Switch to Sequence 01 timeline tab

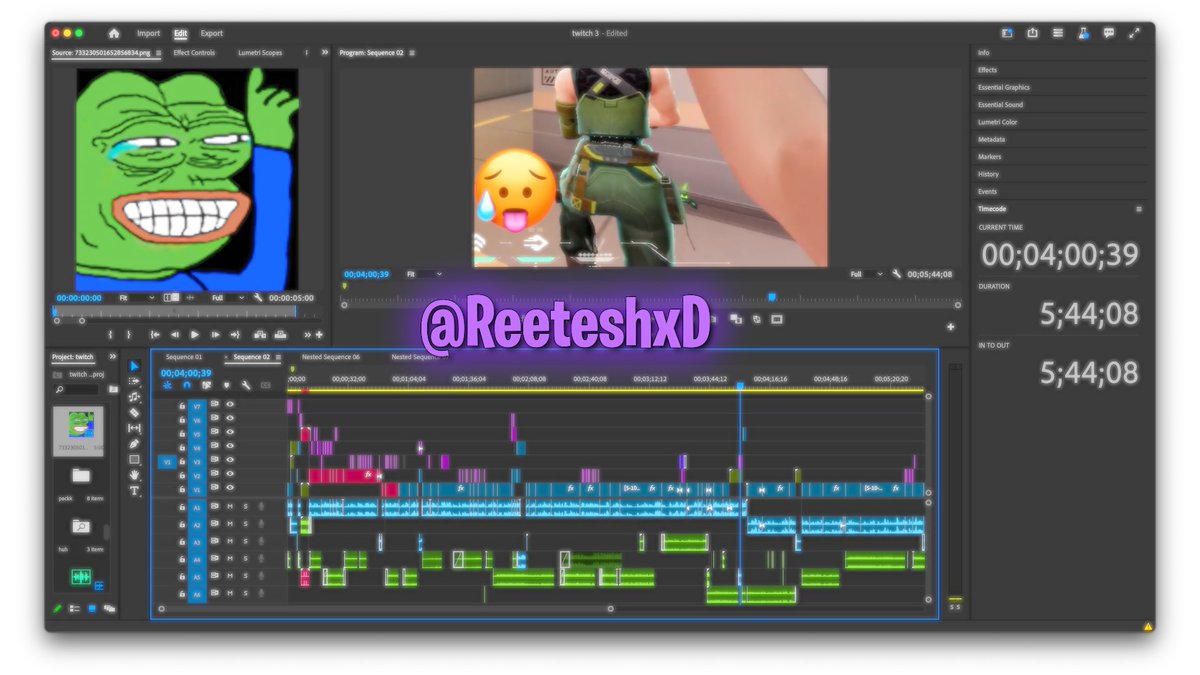(x=184, y=357)
